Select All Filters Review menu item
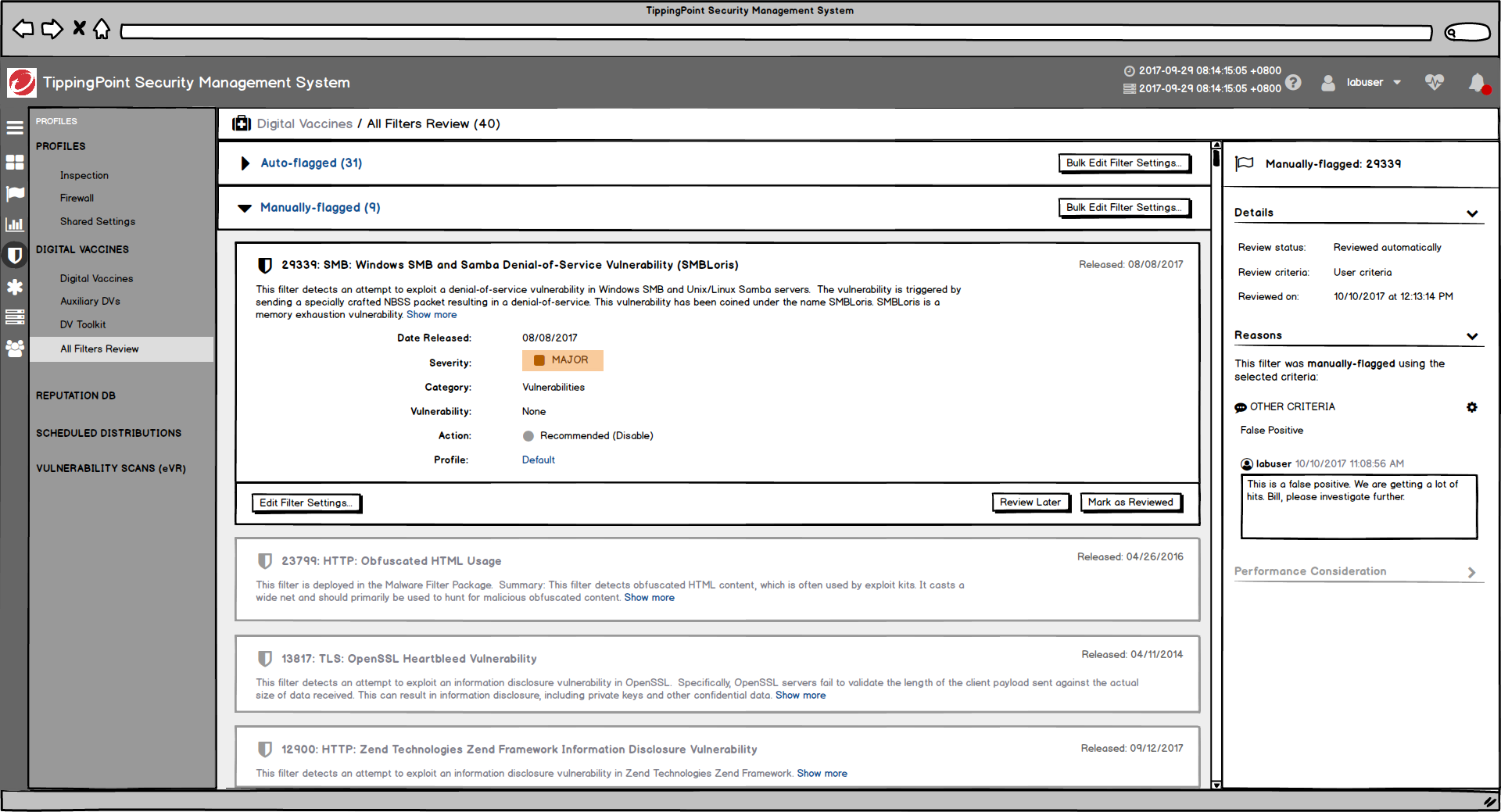This screenshot has height=812, width=1501. [x=121, y=349]
